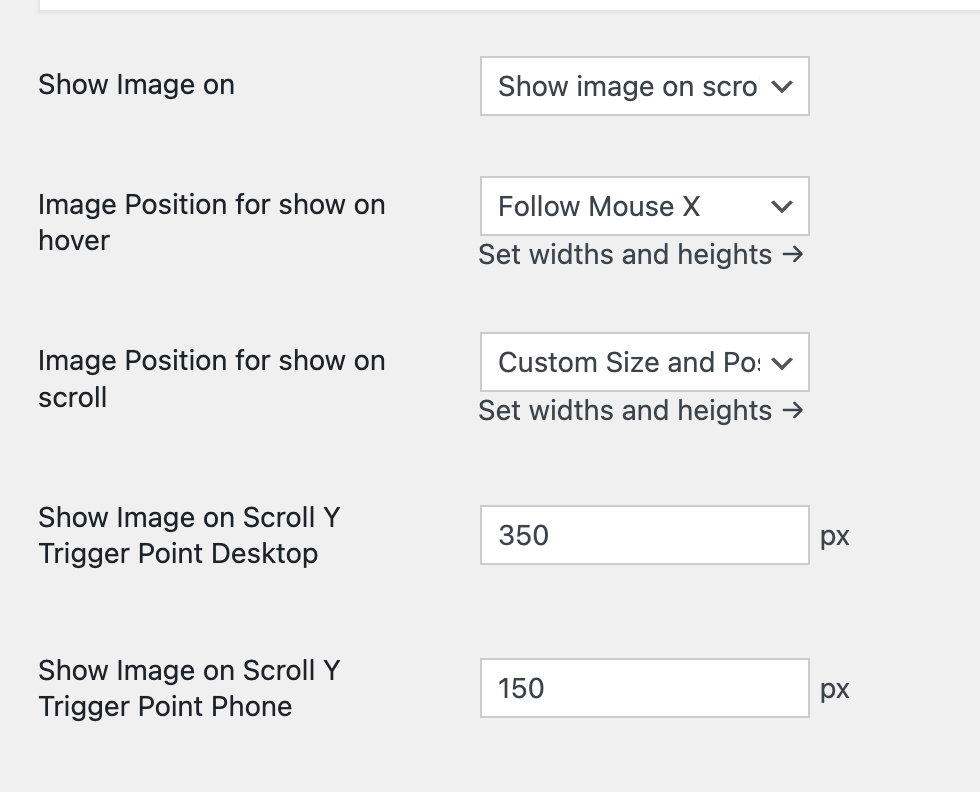The height and width of the screenshot is (792, 980).
Task: Click the px unit next to the 150 field
Action: click(x=835, y=690)
